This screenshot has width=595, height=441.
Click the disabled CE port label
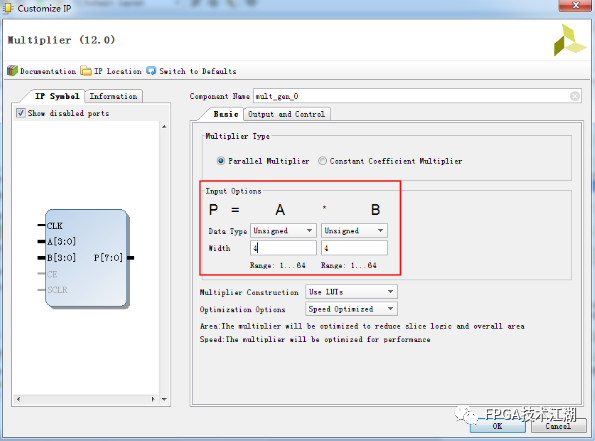click(52, 274)
